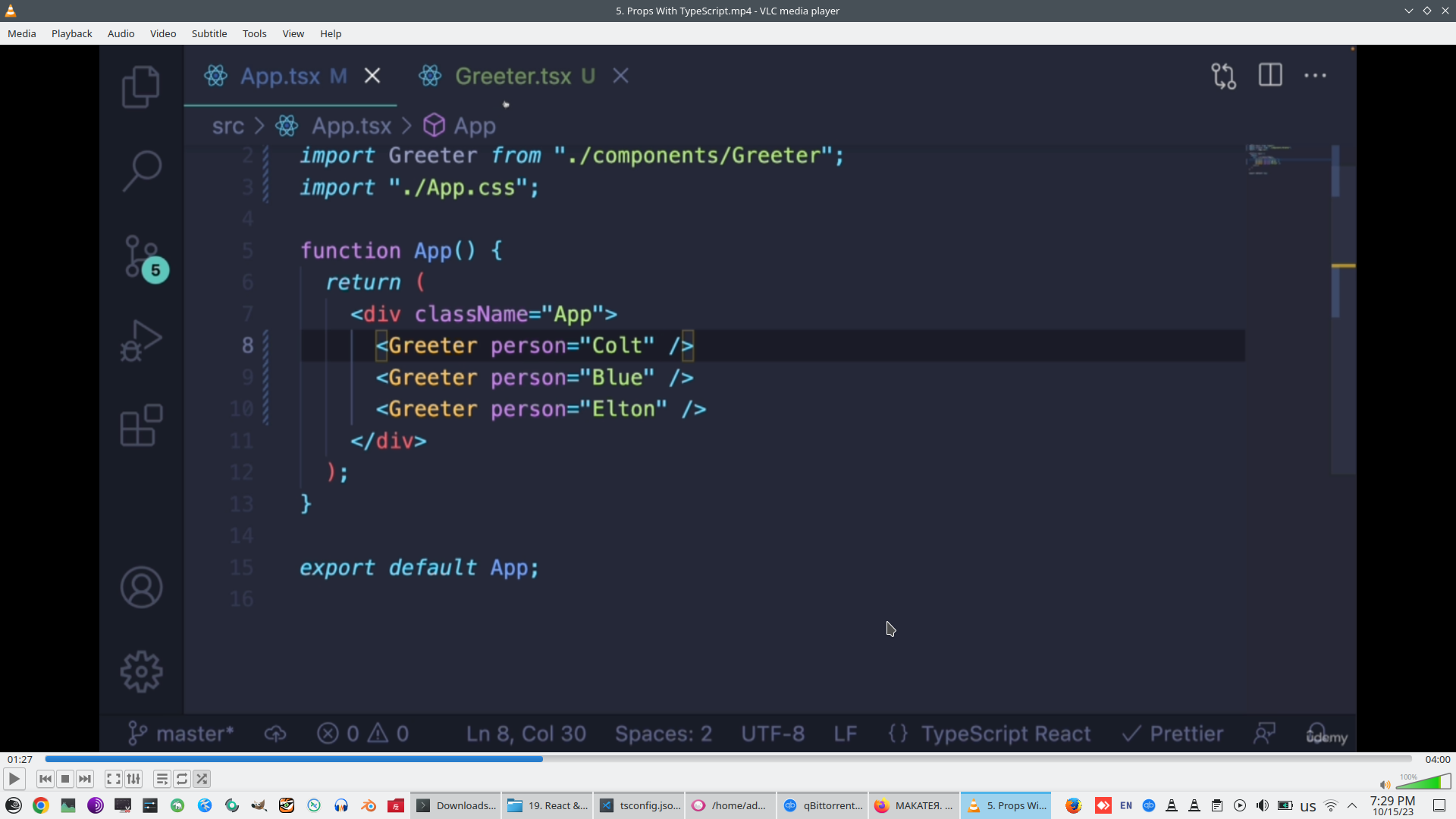
Task: Open the Audio menu
Action: click(x=121, y=33)
